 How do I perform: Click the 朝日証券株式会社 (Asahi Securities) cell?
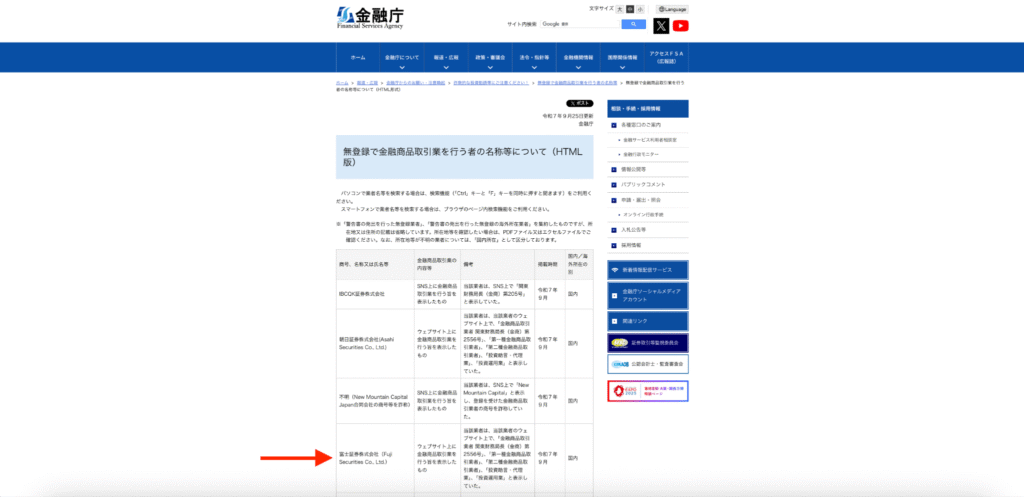[375, 344]
